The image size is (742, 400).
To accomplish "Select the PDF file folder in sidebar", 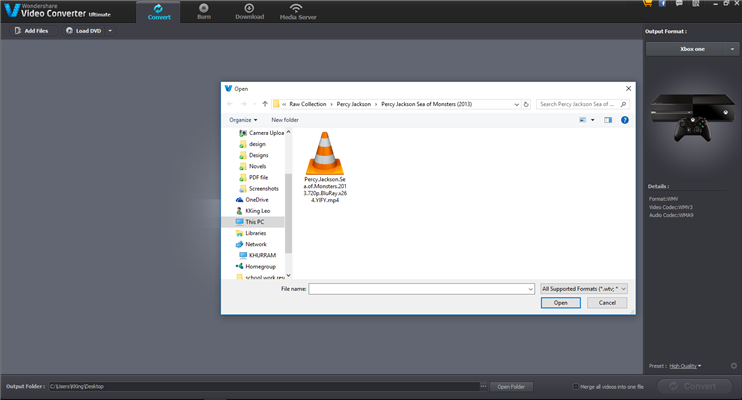I will point(254,178).
